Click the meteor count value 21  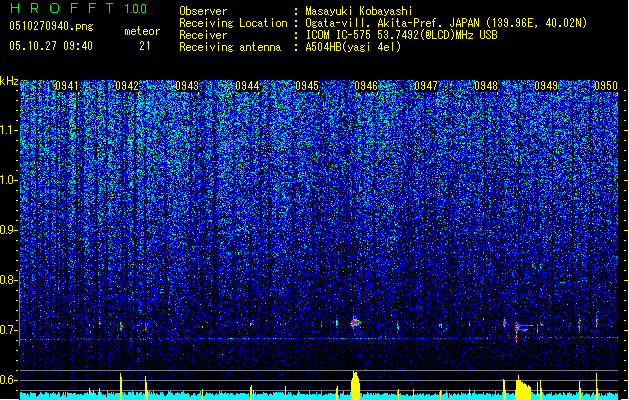pyautogui.click(x=145, y=46)
